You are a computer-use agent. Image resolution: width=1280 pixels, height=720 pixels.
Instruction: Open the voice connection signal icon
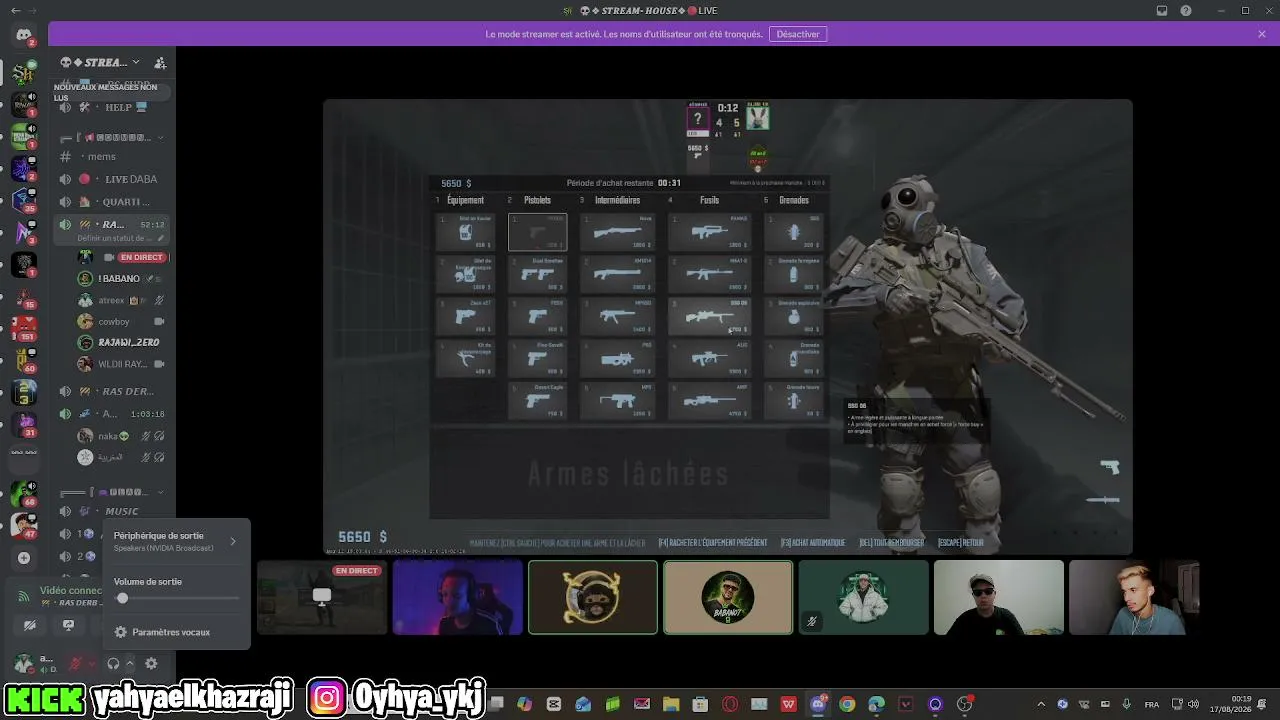tap(24, 597)
